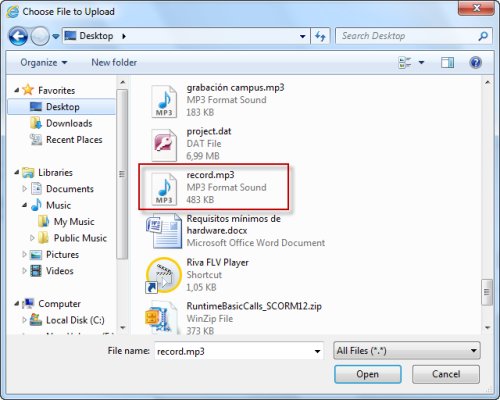Click the Cancel button
500x400 pixels.
coord(446,374)
